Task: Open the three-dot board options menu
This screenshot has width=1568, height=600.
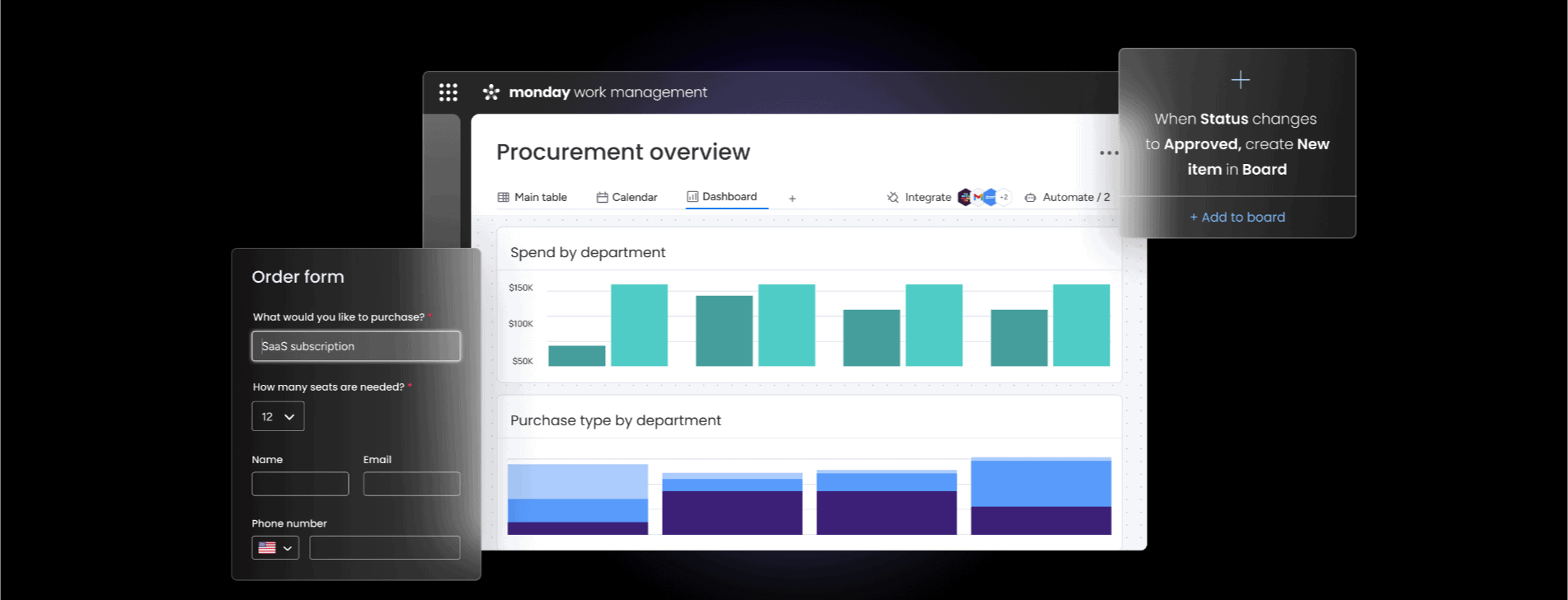Action: point(1109,153)
